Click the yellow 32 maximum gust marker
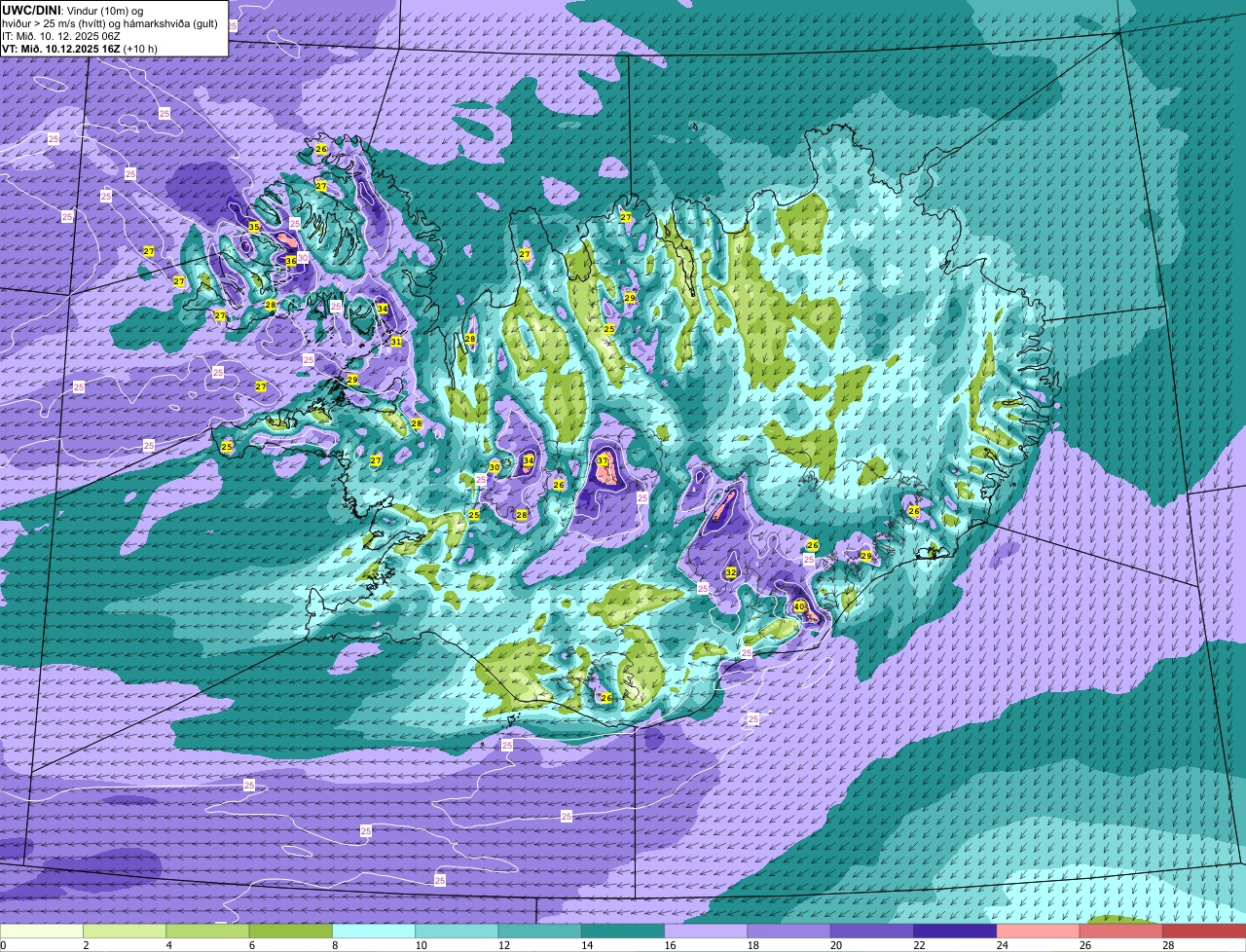The height and width of the screenshot is (952, 1246). click(x=731, y=572)
